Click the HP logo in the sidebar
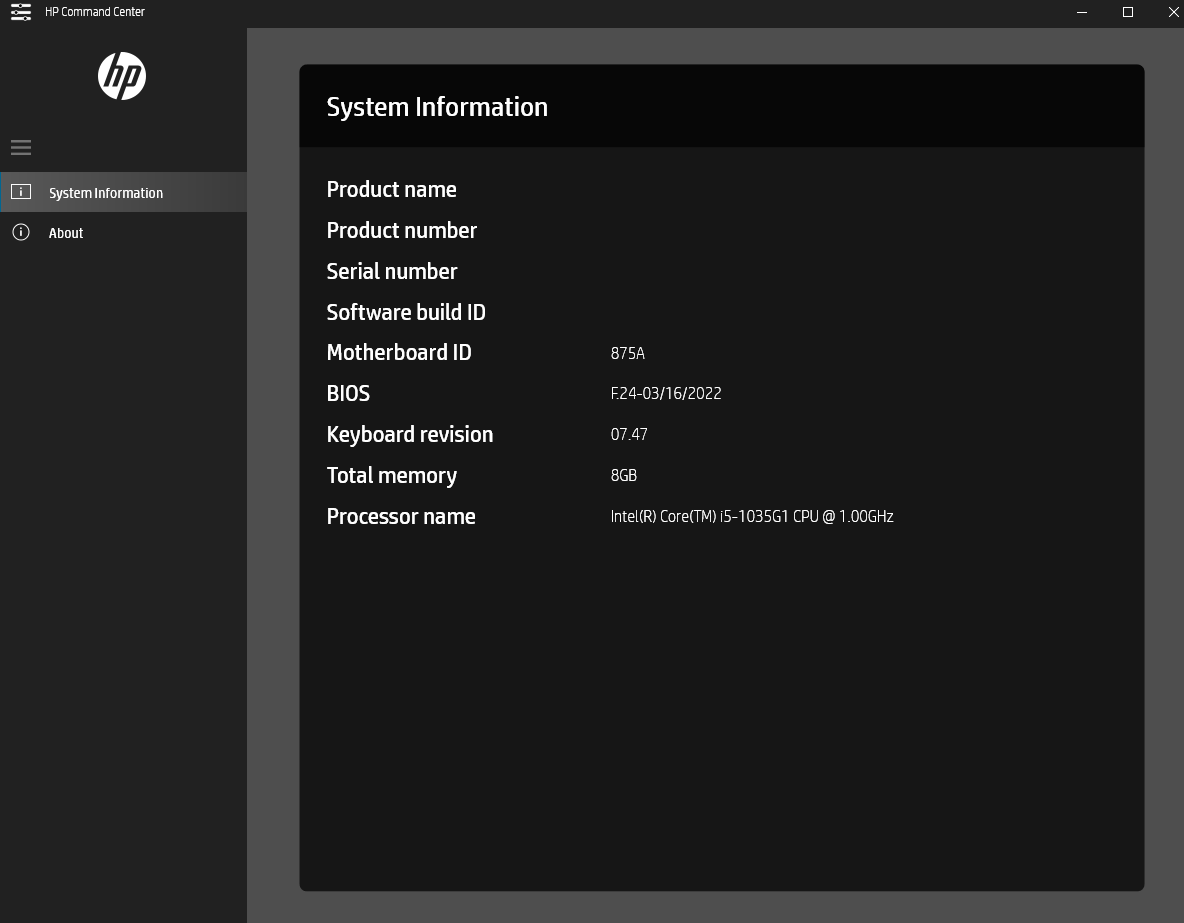The width and height of the screenshot is (1184, 923). 122,76
